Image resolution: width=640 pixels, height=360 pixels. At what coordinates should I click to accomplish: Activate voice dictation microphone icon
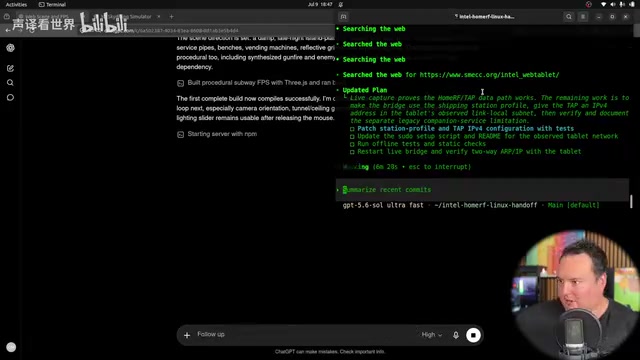point(456,335)
